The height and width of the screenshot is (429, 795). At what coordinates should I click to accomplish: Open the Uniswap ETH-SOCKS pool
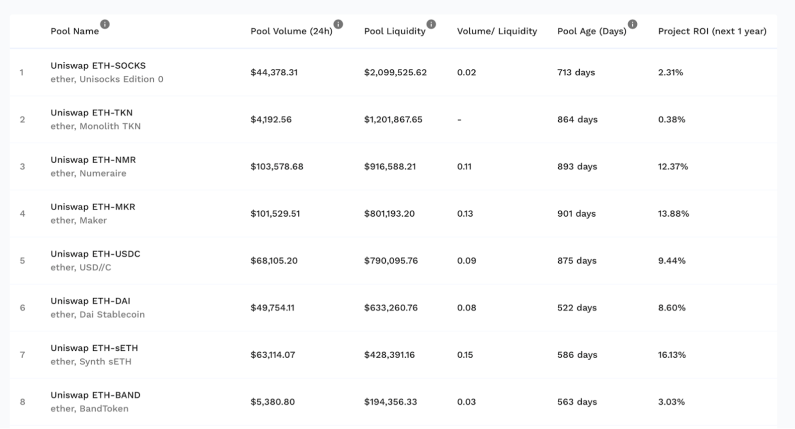98,65
